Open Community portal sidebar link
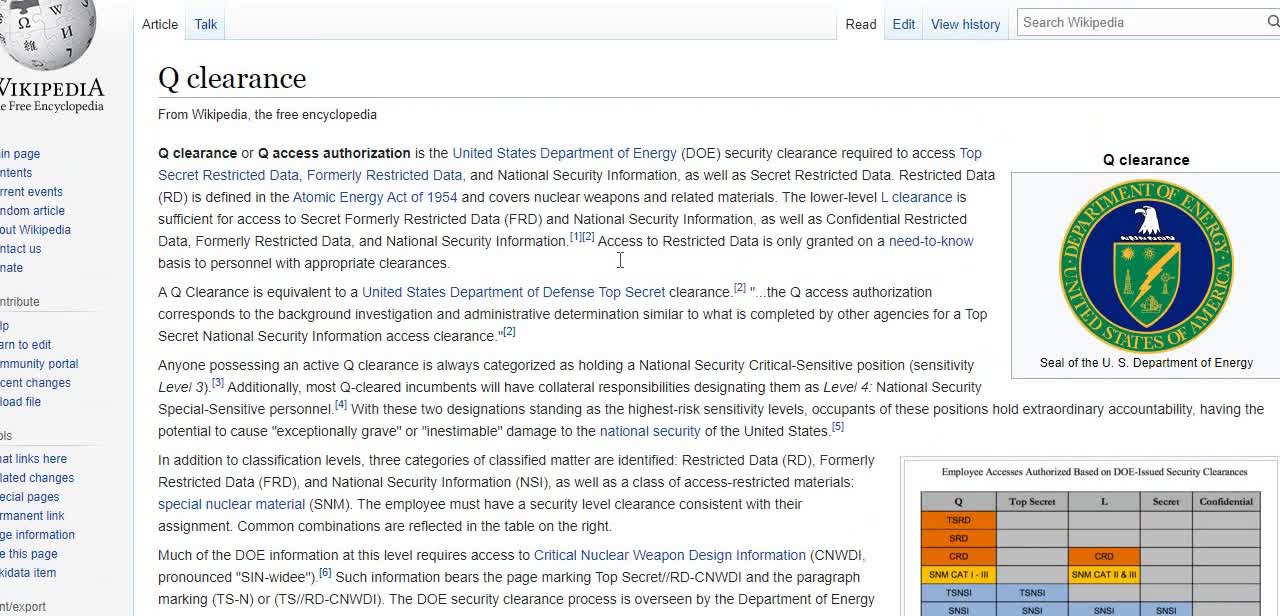The image size is (1280, 616). 39,364
